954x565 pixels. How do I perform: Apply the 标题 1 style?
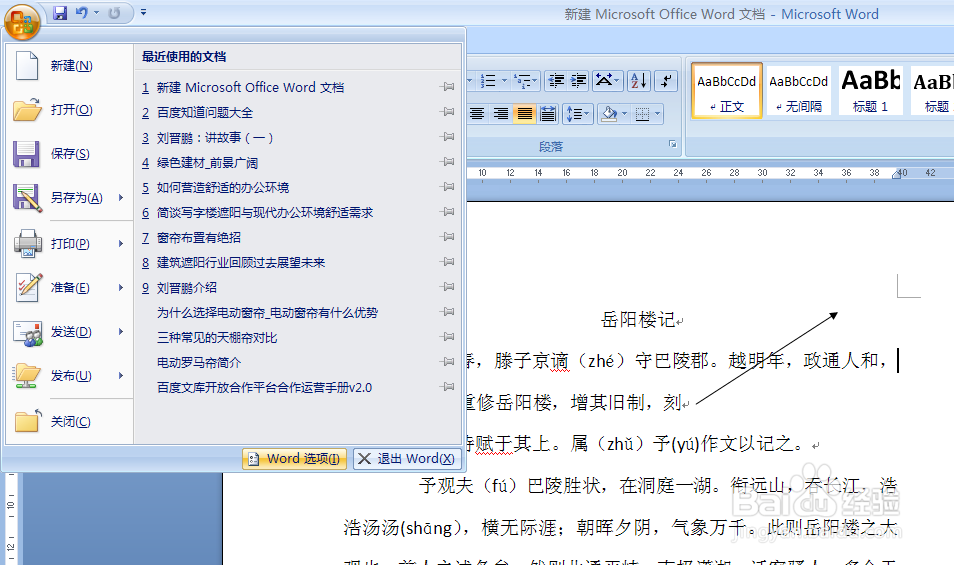(871, 90)
